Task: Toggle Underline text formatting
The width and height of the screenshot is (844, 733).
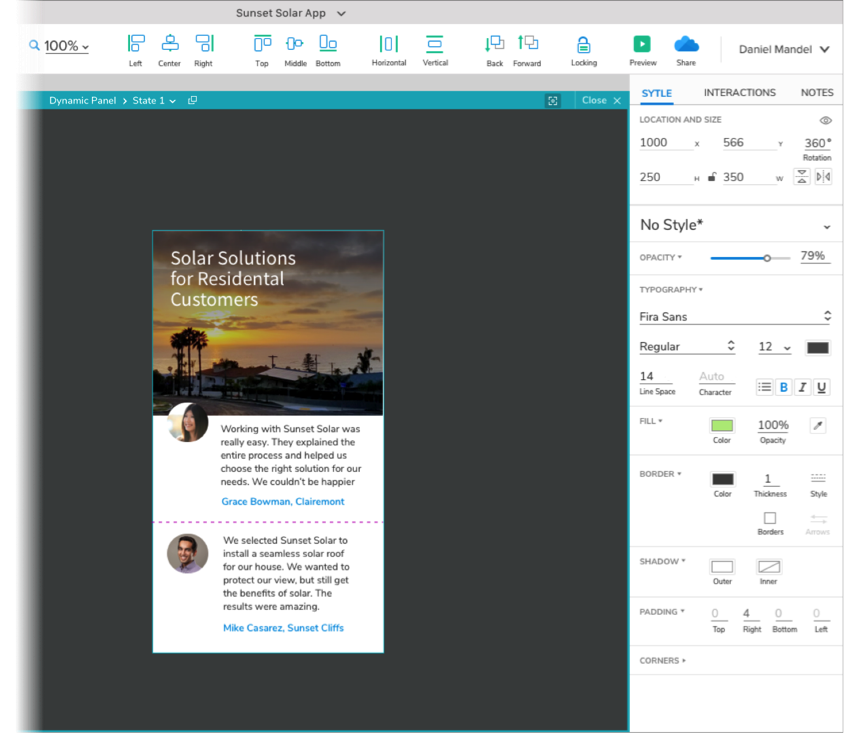Action: [821, 387]
